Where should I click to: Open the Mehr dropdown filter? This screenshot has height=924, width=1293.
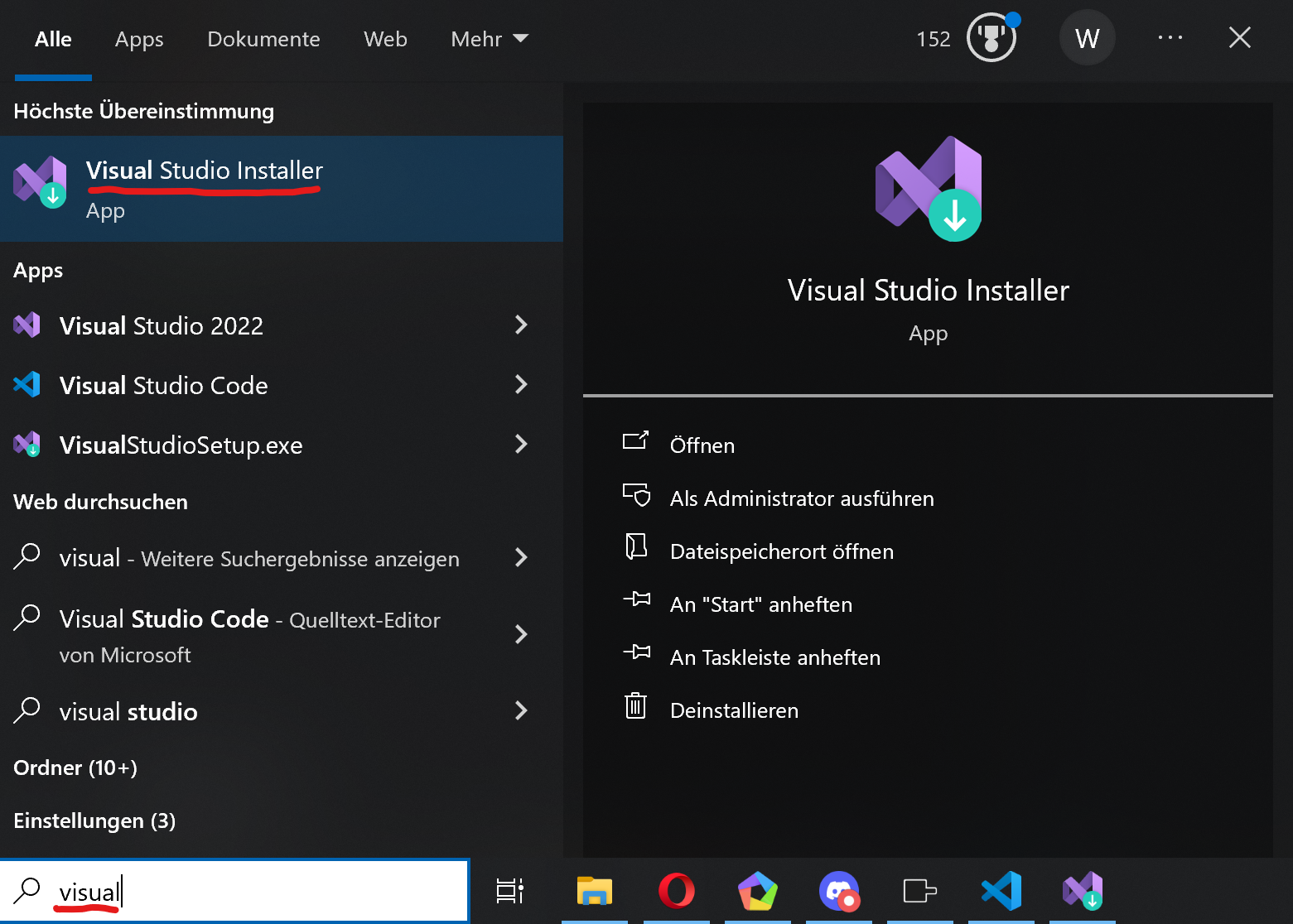490,39
